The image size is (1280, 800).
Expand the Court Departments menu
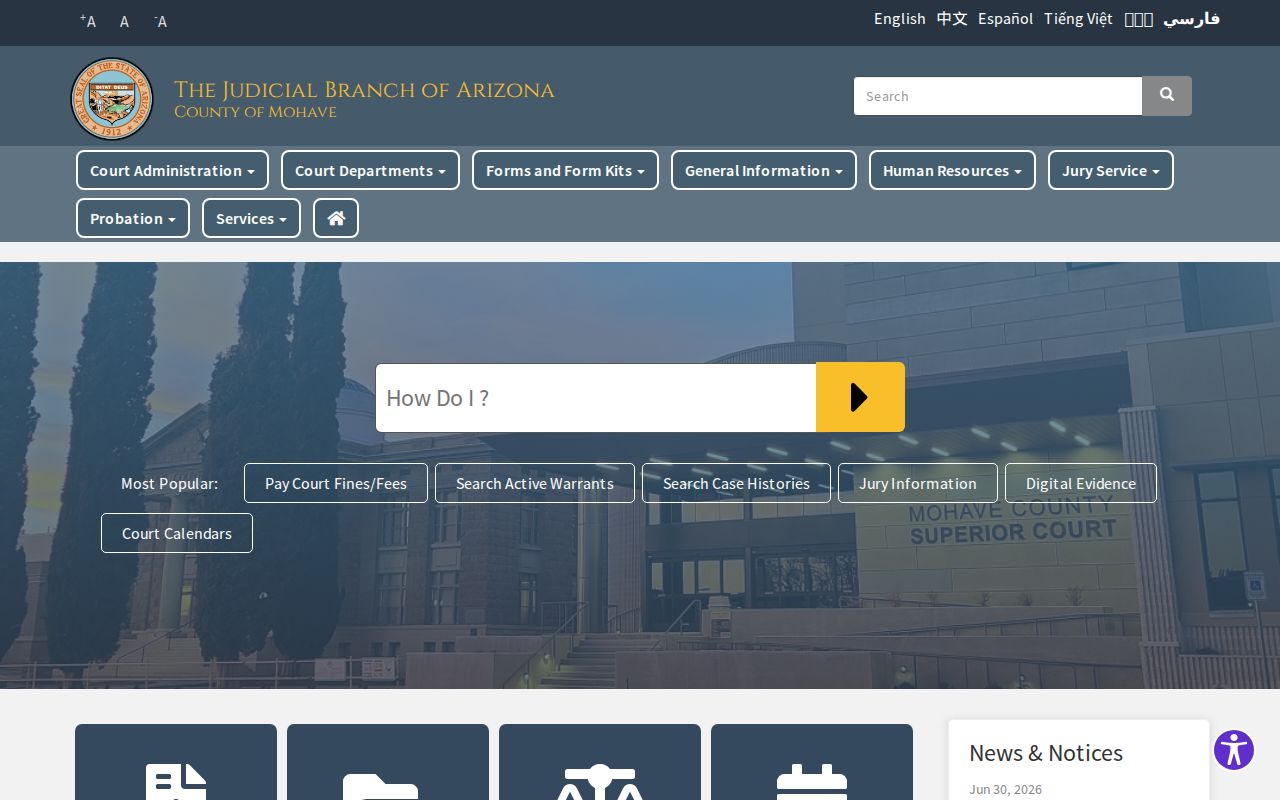[370, 170]
